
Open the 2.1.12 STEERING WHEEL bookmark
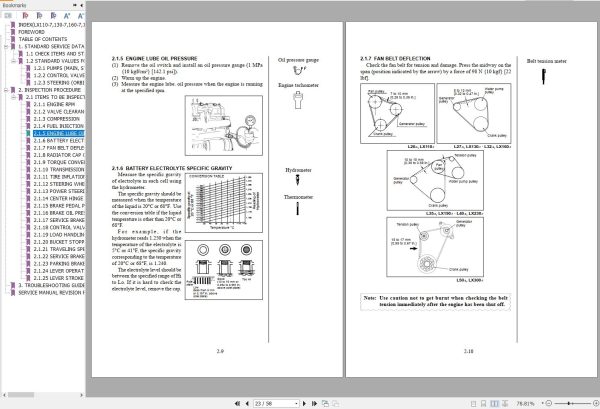click(59, 184)
